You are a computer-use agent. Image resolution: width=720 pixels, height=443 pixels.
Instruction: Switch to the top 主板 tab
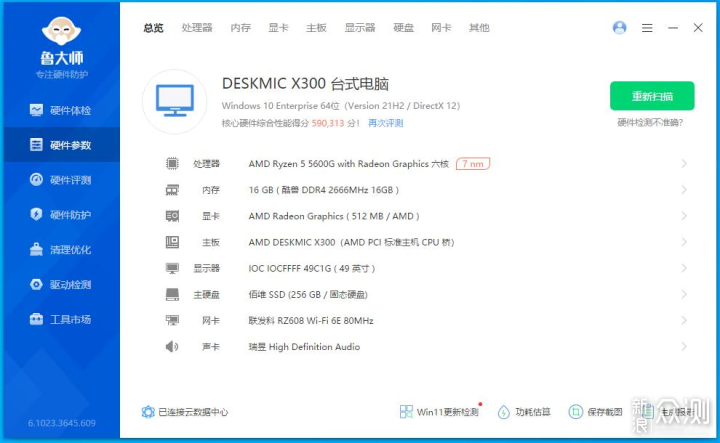coord(316,28)
